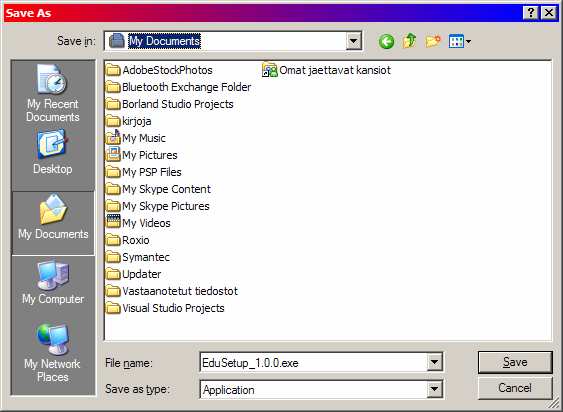The height and width of the screenshot is (412, 563).
Task: Select the Borland Studio Projects folder
Action: tap(170, 104)
